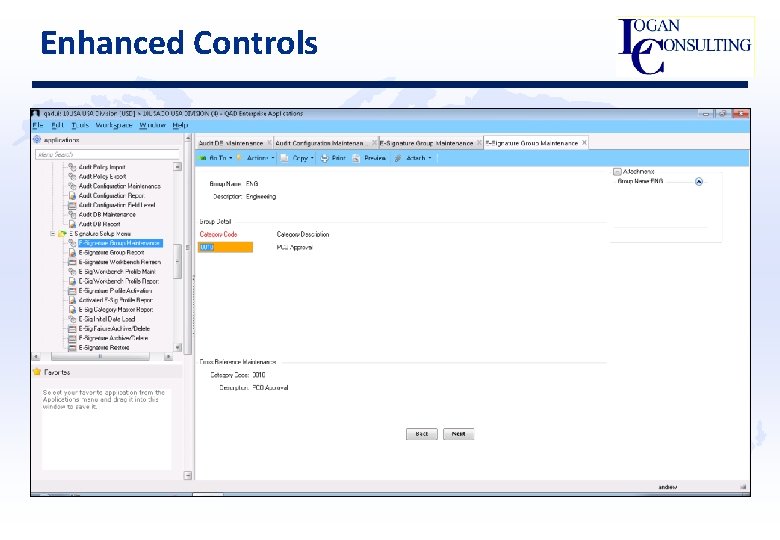
Task: Close the Audit DB Maintenance tab
Action: (269, 143)
